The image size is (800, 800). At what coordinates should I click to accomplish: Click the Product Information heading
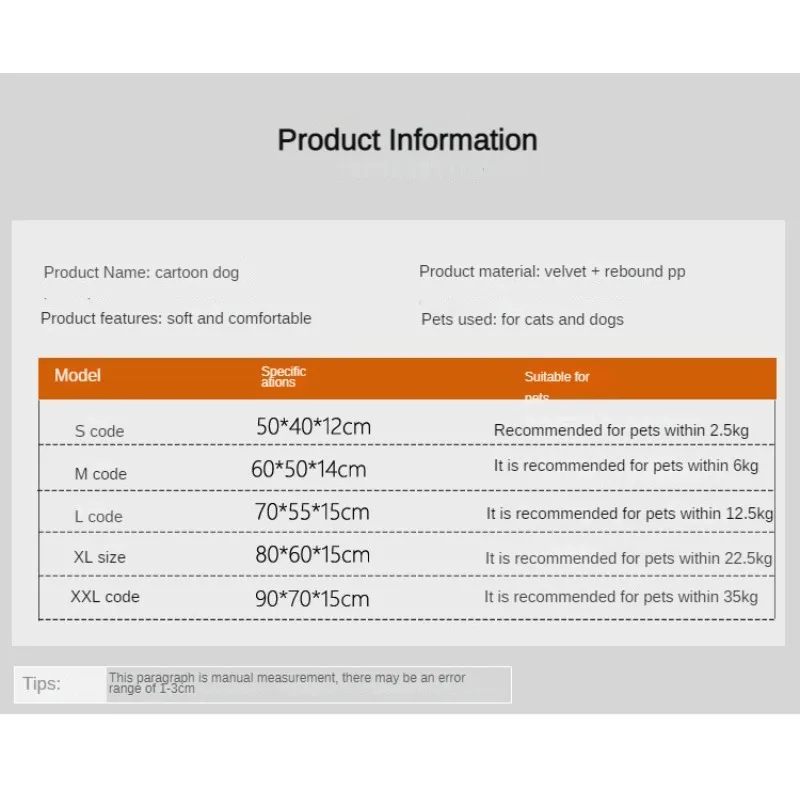[407, 140]
